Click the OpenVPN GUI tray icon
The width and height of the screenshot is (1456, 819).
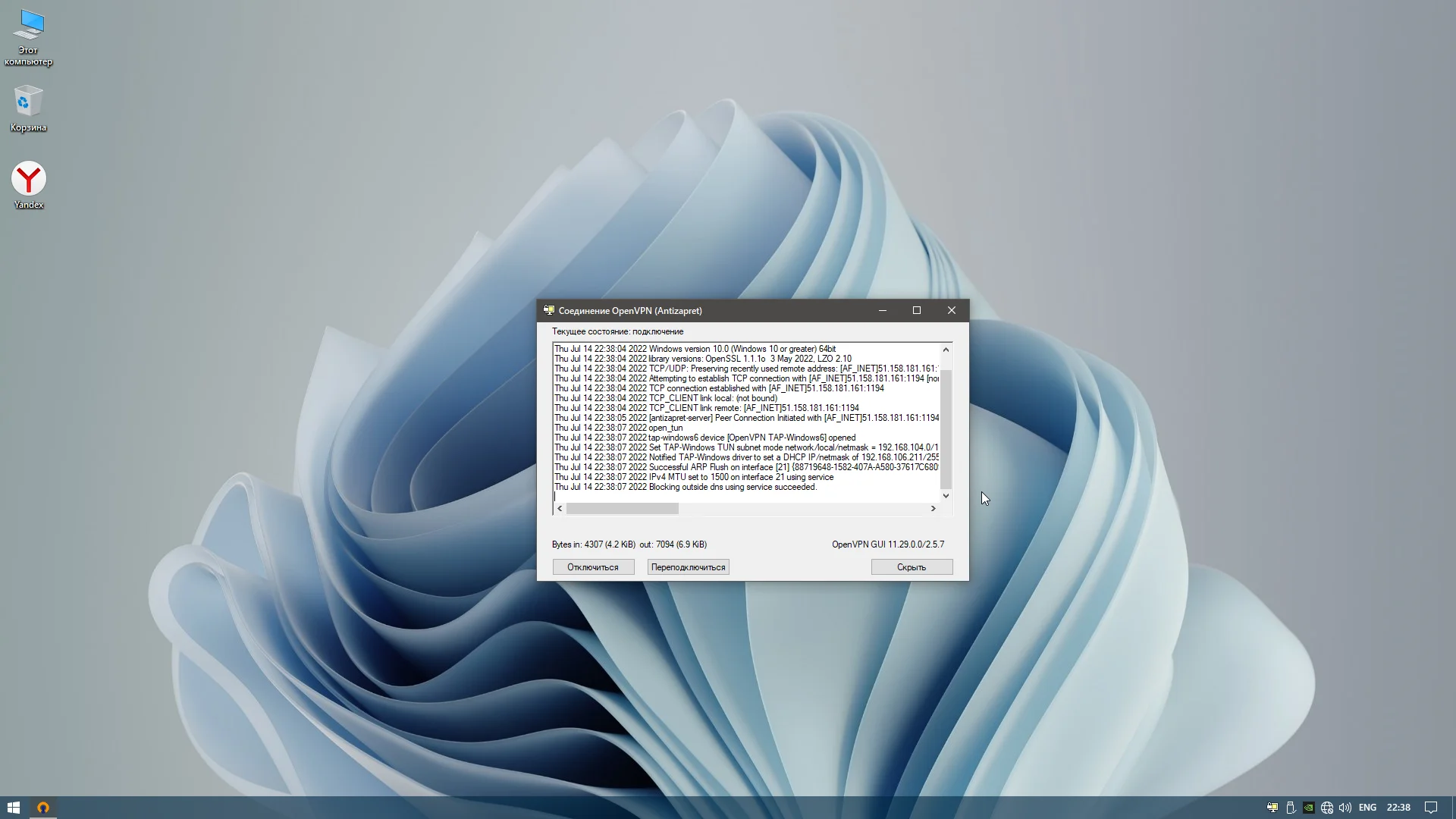pos(1272,808)
